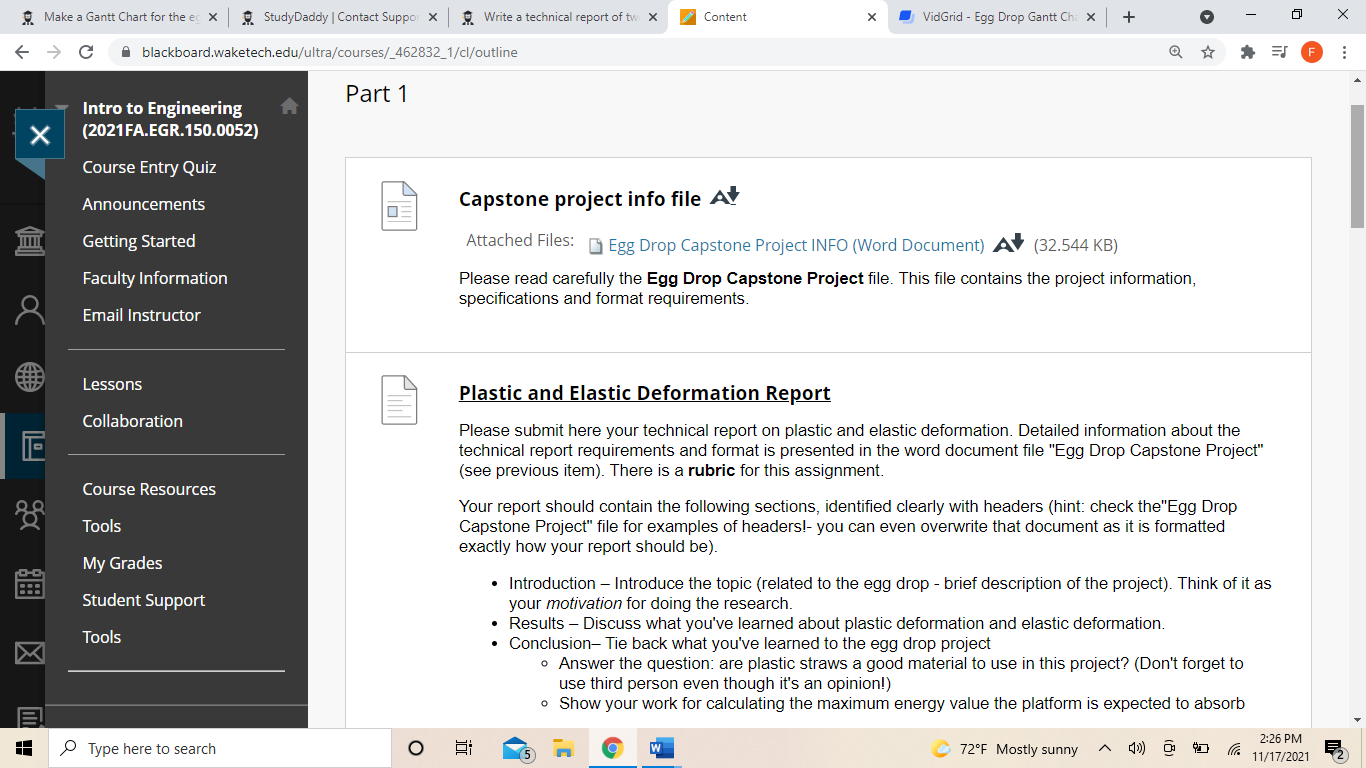This screenshot has width=1366, height=768.
Task: Click the home icon beside the course title
Action: [289, 106]
